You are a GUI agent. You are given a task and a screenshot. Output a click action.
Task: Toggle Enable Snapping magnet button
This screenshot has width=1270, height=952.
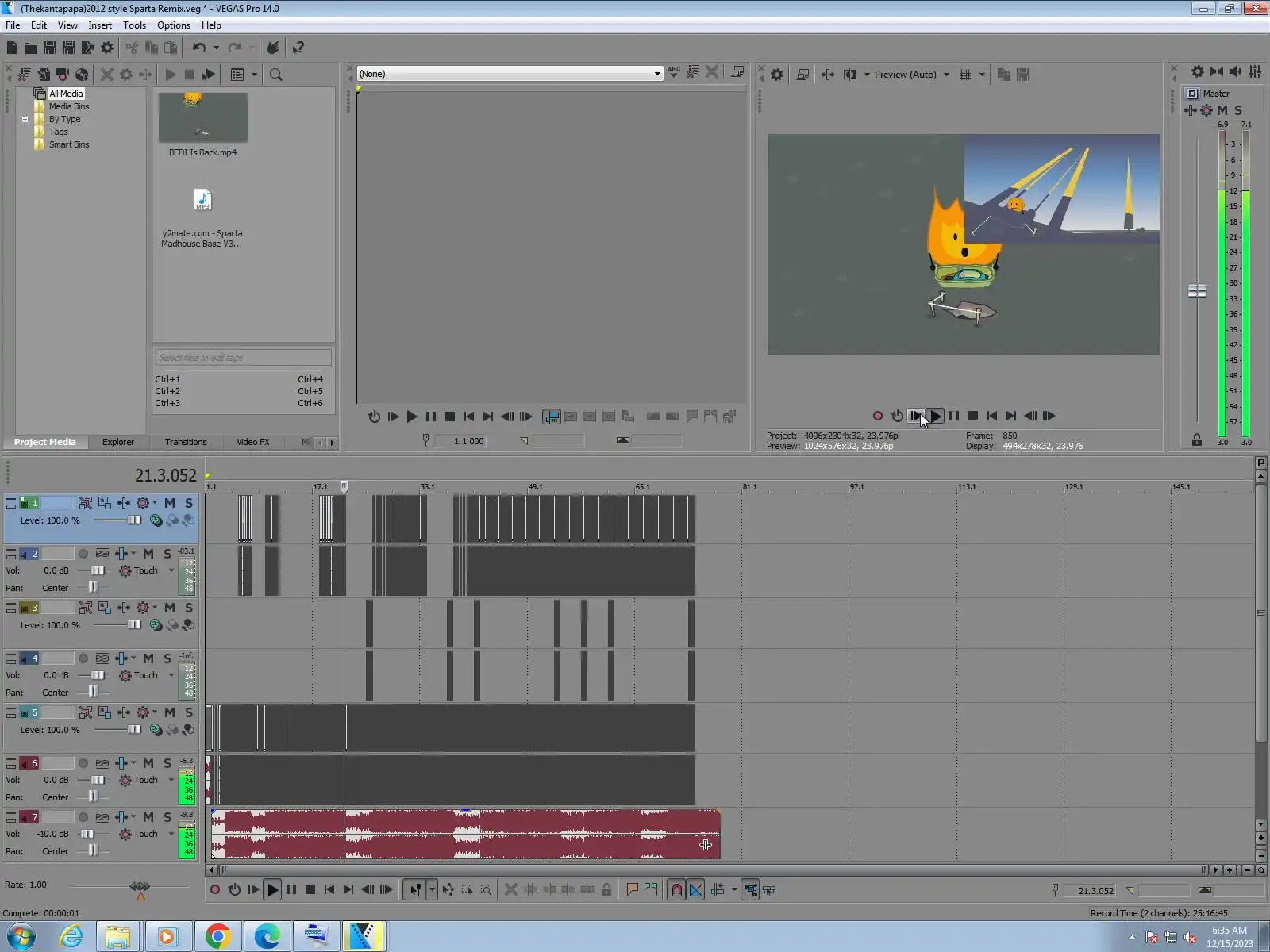pos(676,890)
